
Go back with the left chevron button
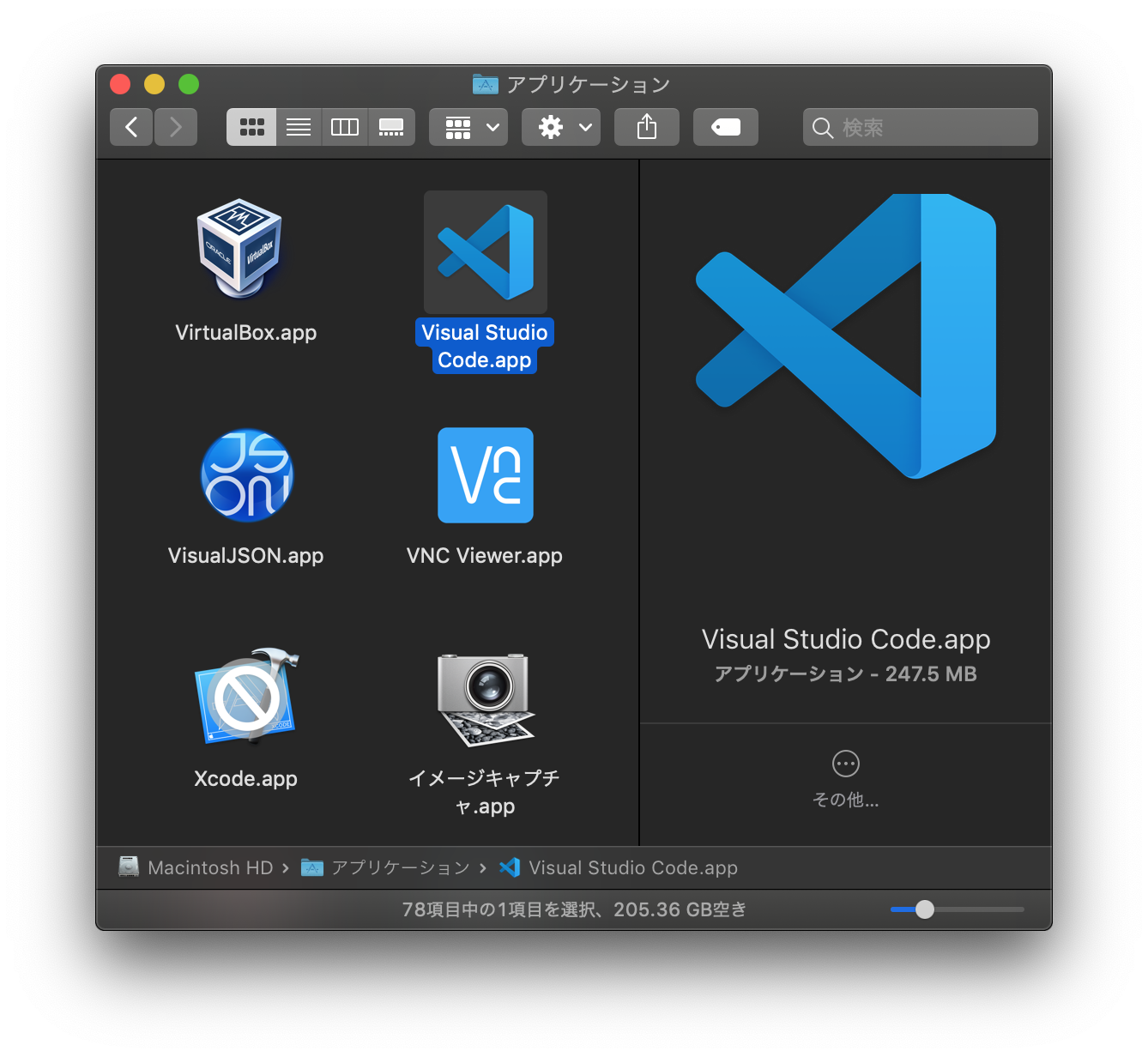tap(131, 127)
